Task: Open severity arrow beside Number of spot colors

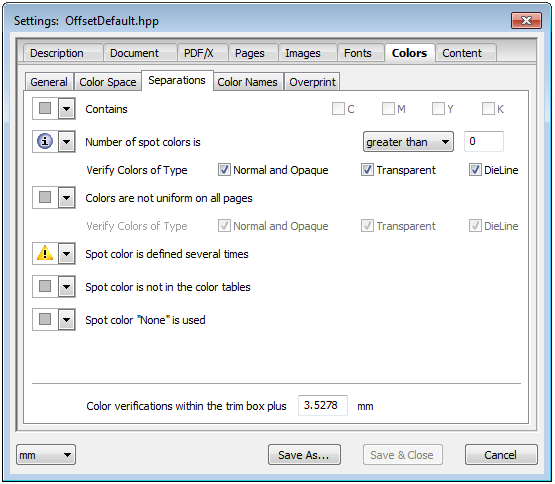Action: pyautogui.click(x=67, y=142)
